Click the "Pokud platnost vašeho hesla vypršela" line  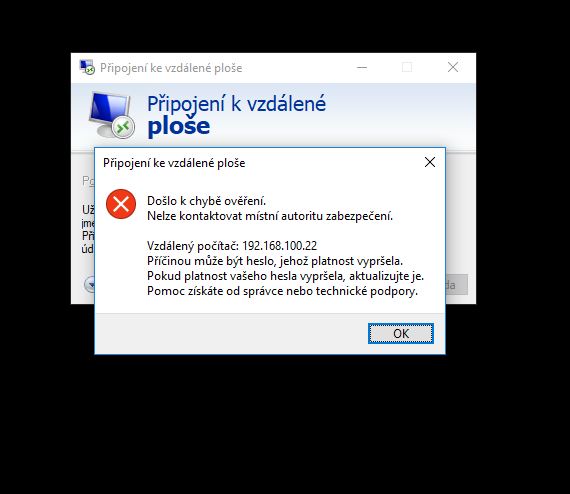click(285, 276)
